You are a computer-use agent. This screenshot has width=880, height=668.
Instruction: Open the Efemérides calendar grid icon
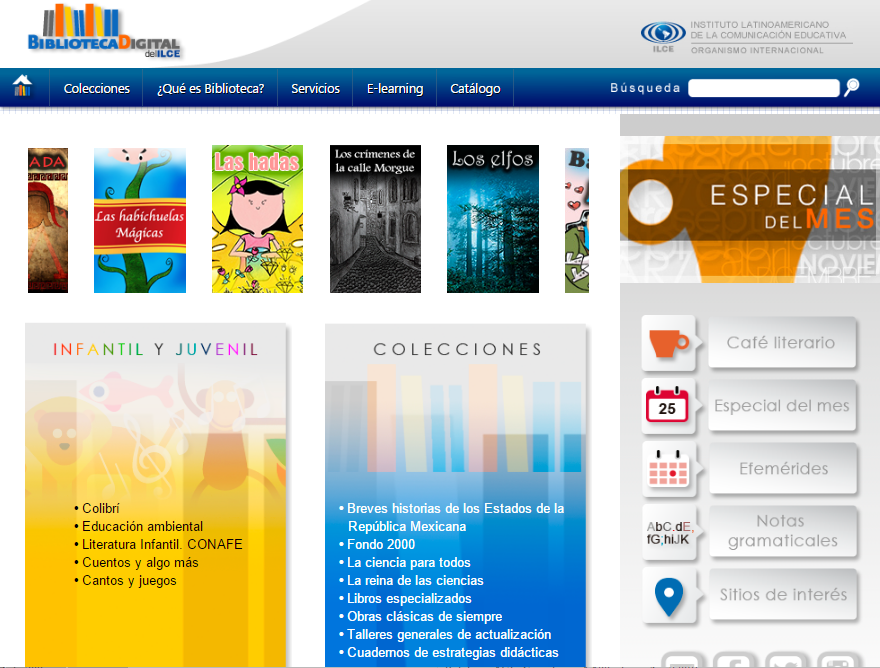coord(669,469)
